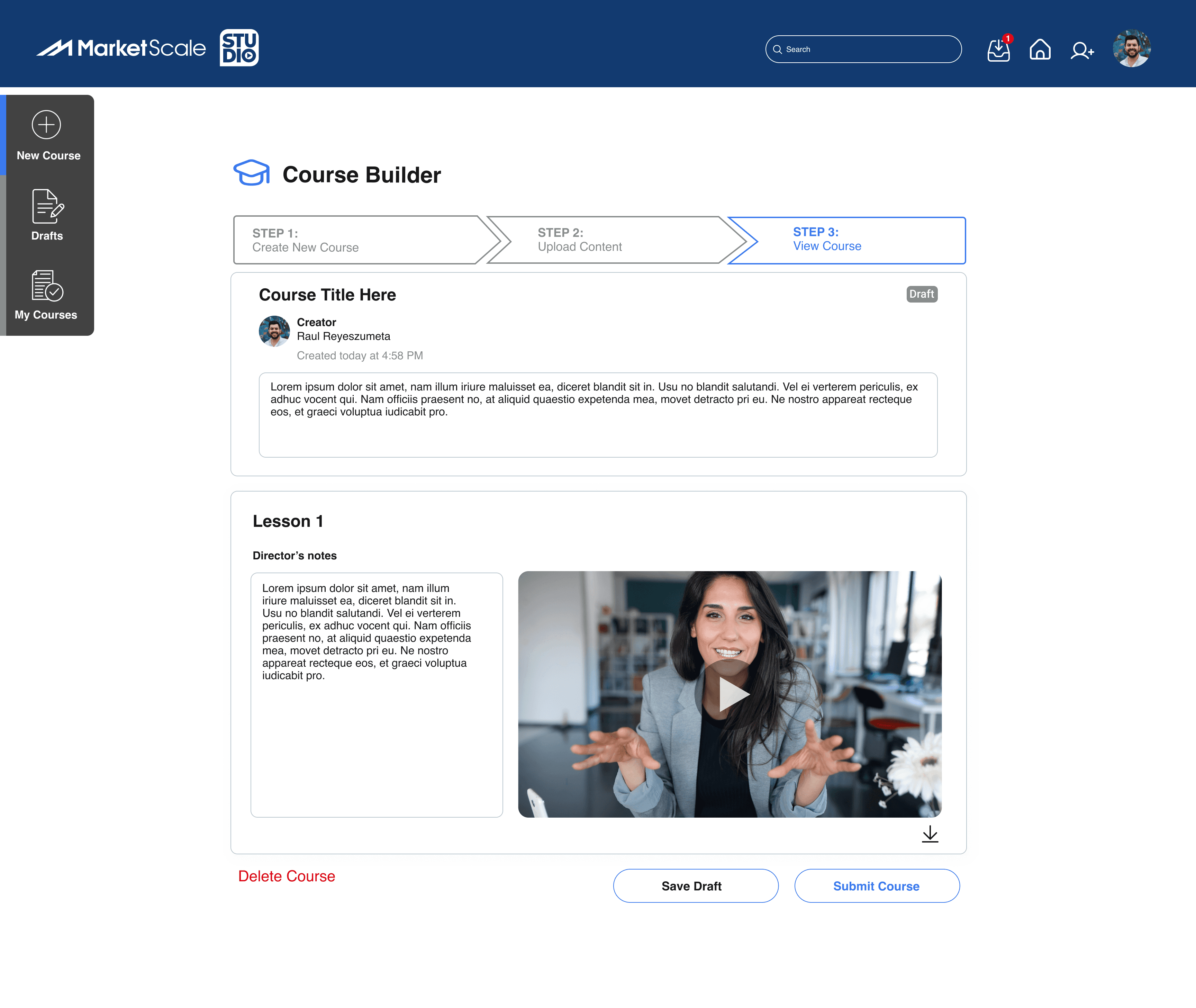Screen dimensions: 1196x1008
Task: Click the creator's avatar thumbnail
Action: tap(274, 331)
